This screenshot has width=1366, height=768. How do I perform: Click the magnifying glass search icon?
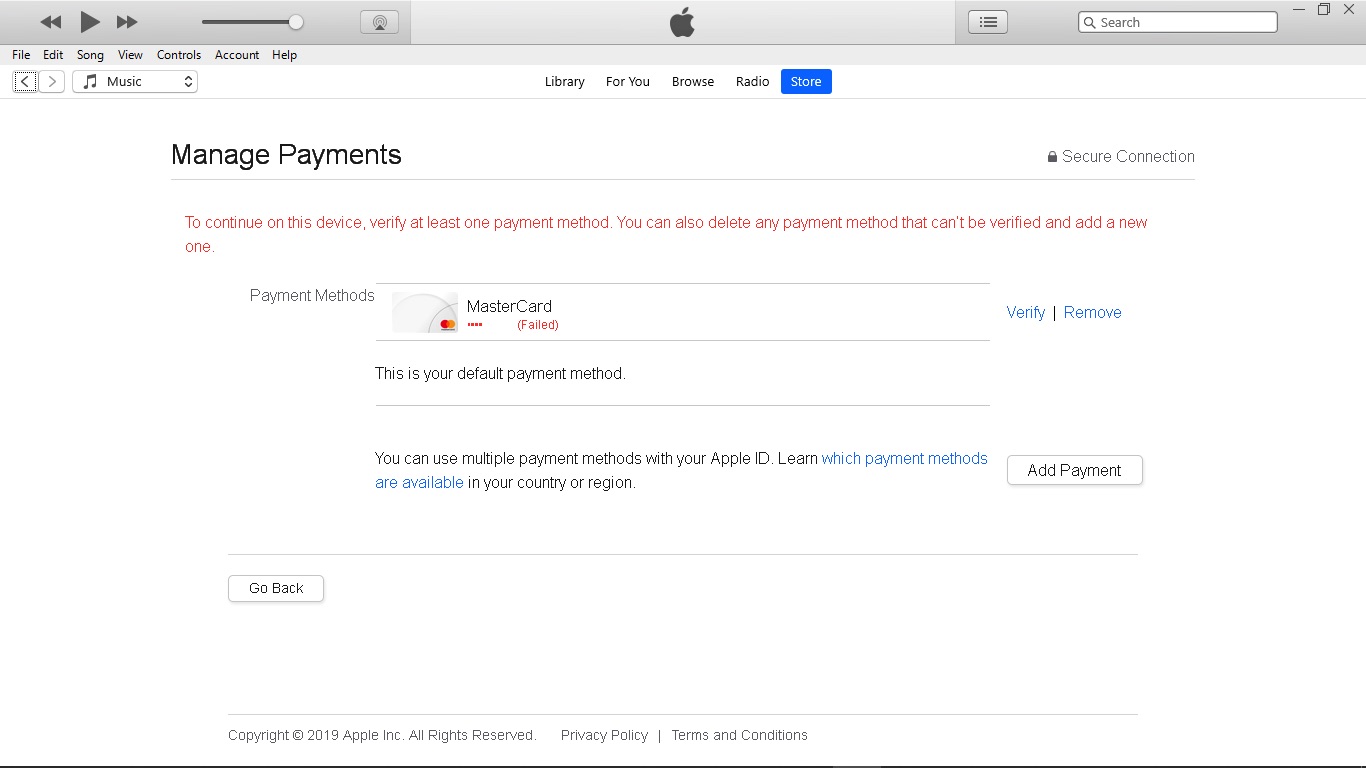pyautogui.click(x=1089, y=22)
